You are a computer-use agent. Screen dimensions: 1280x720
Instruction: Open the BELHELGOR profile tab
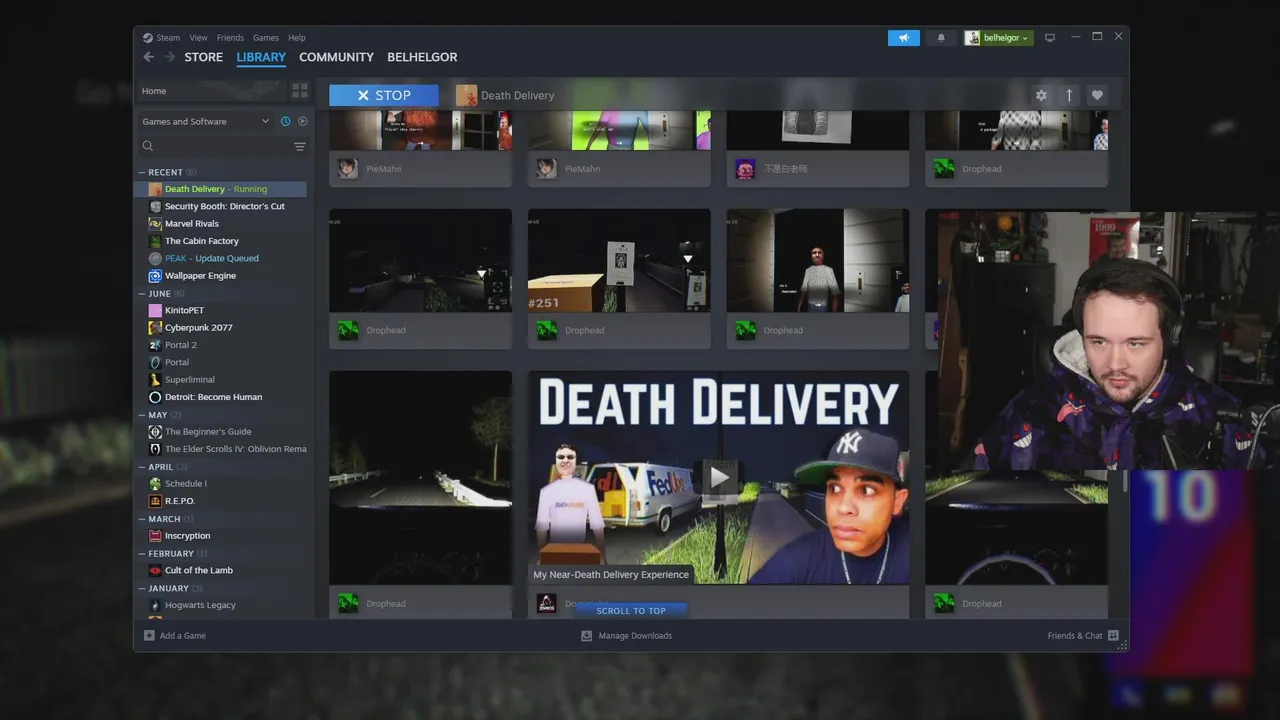422,57
